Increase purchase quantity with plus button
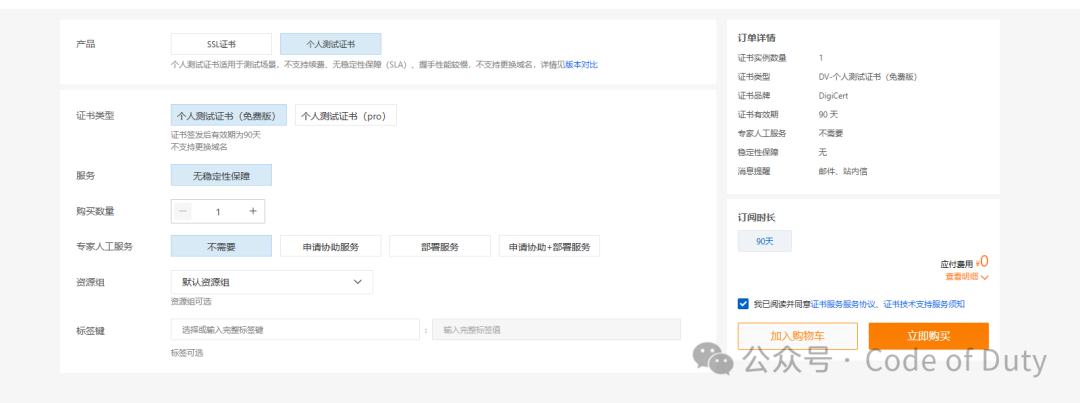 tap(253, 211)
